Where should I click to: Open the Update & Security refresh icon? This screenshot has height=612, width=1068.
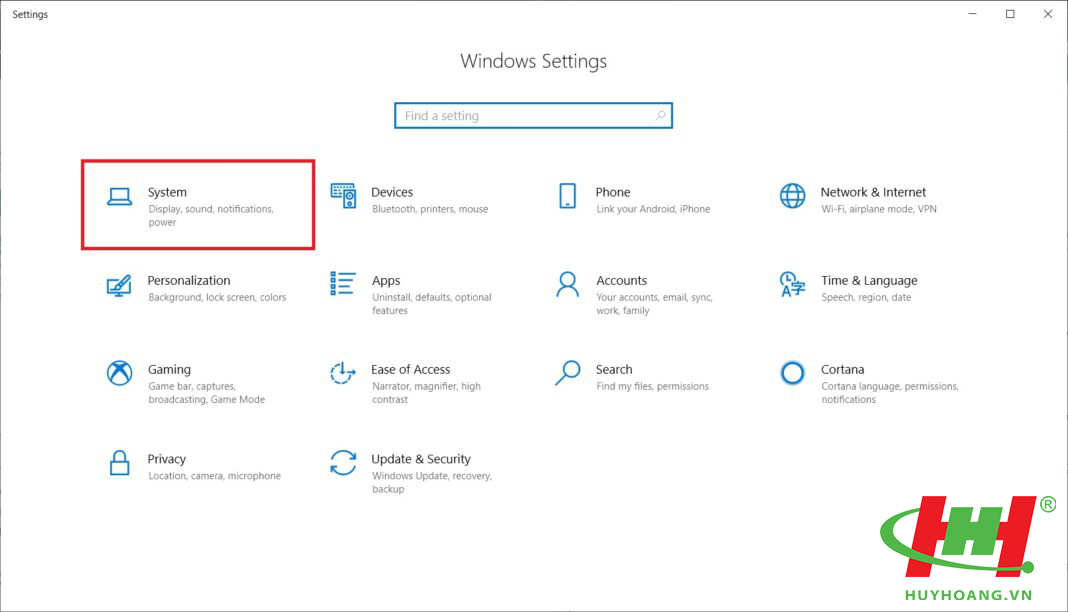click(x=343, y=462)
